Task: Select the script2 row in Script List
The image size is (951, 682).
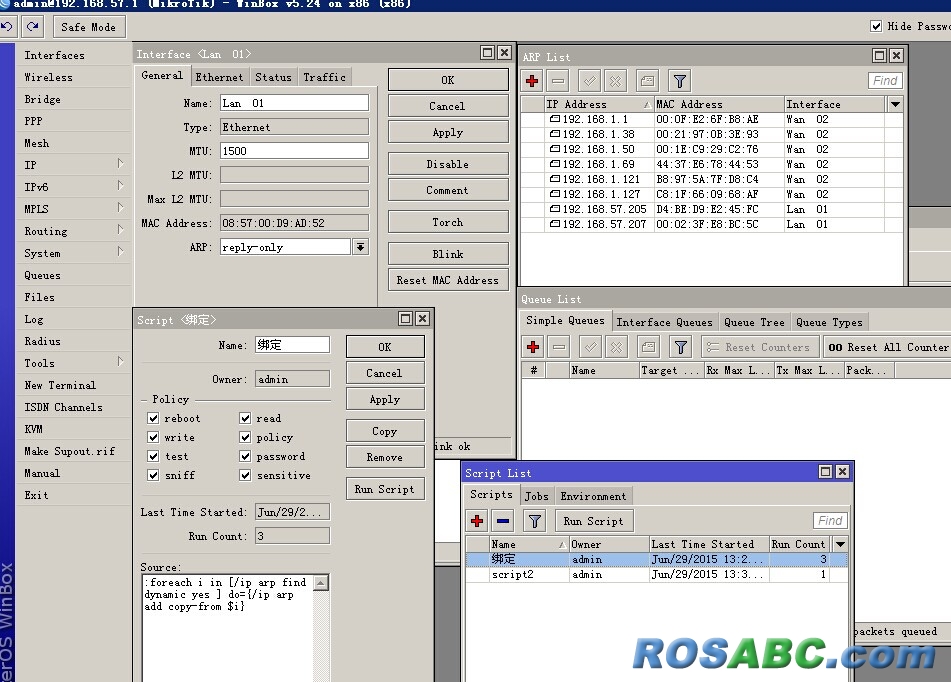Action: pyautogui.click(x=657, y=574)
